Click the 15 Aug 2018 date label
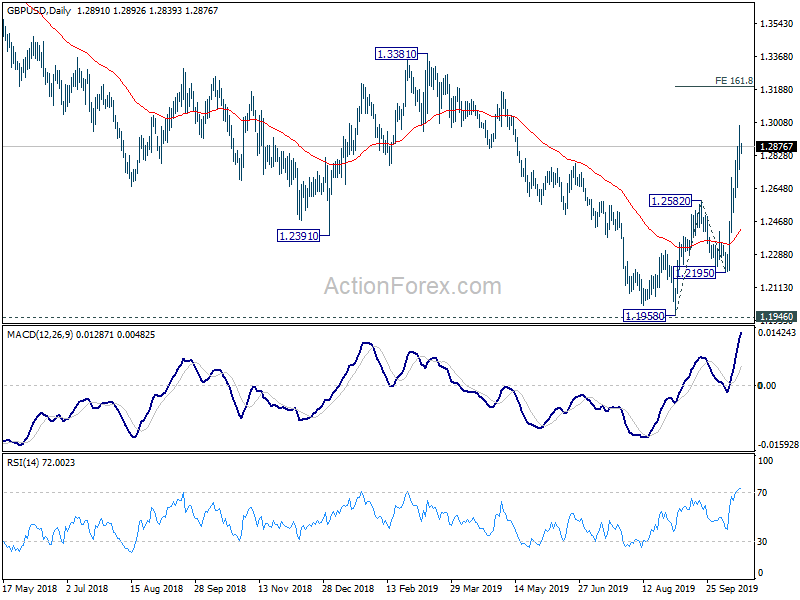 156,588
